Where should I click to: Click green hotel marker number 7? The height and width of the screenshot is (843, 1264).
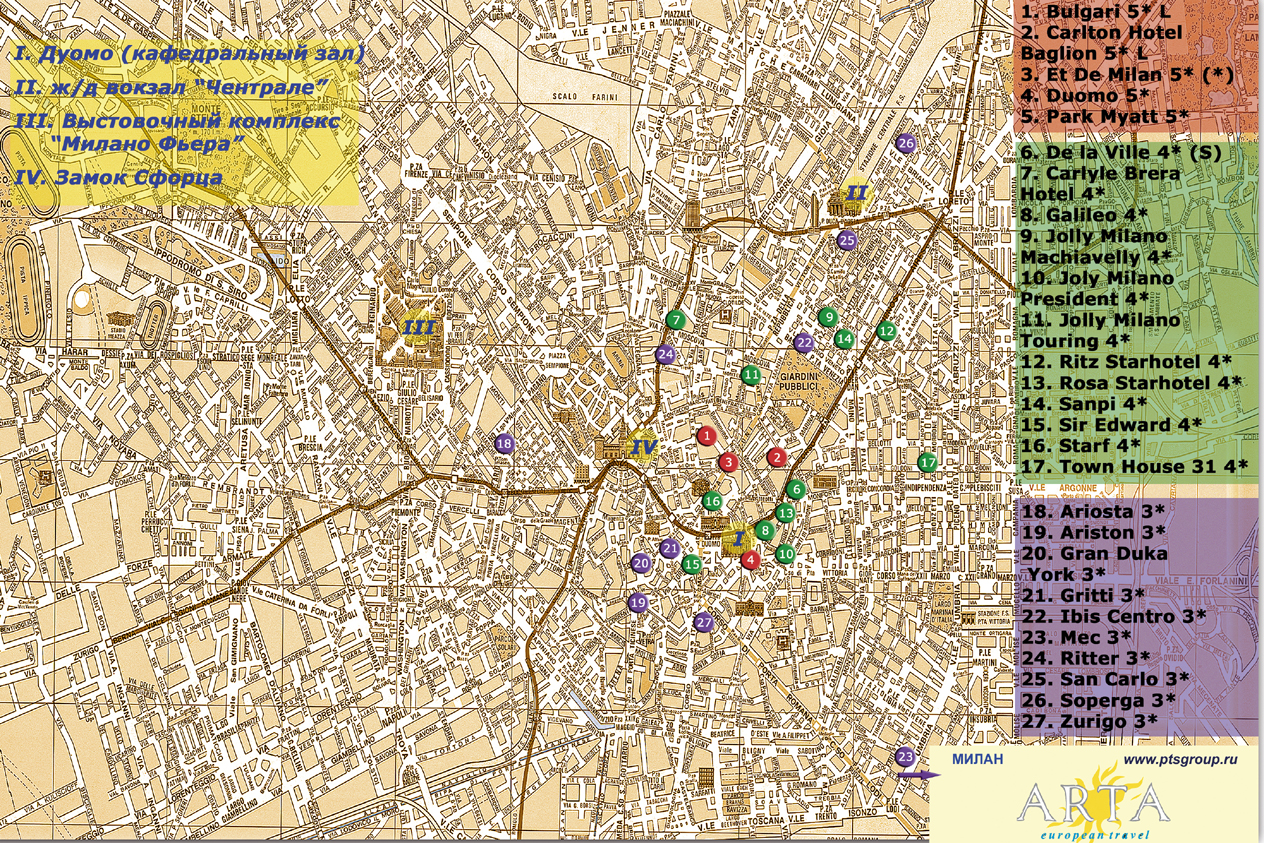[x=676, y=320]
